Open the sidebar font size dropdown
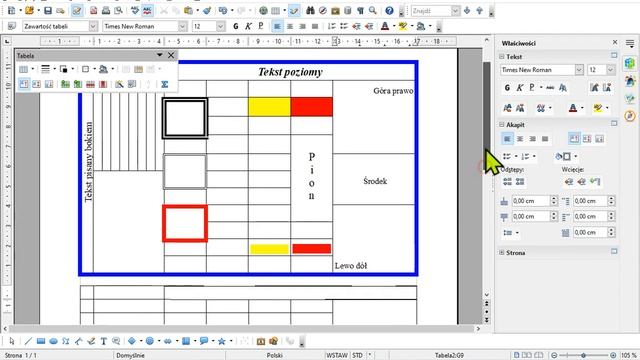Viewport: 640px width, 360px height. tap(611, 70)
